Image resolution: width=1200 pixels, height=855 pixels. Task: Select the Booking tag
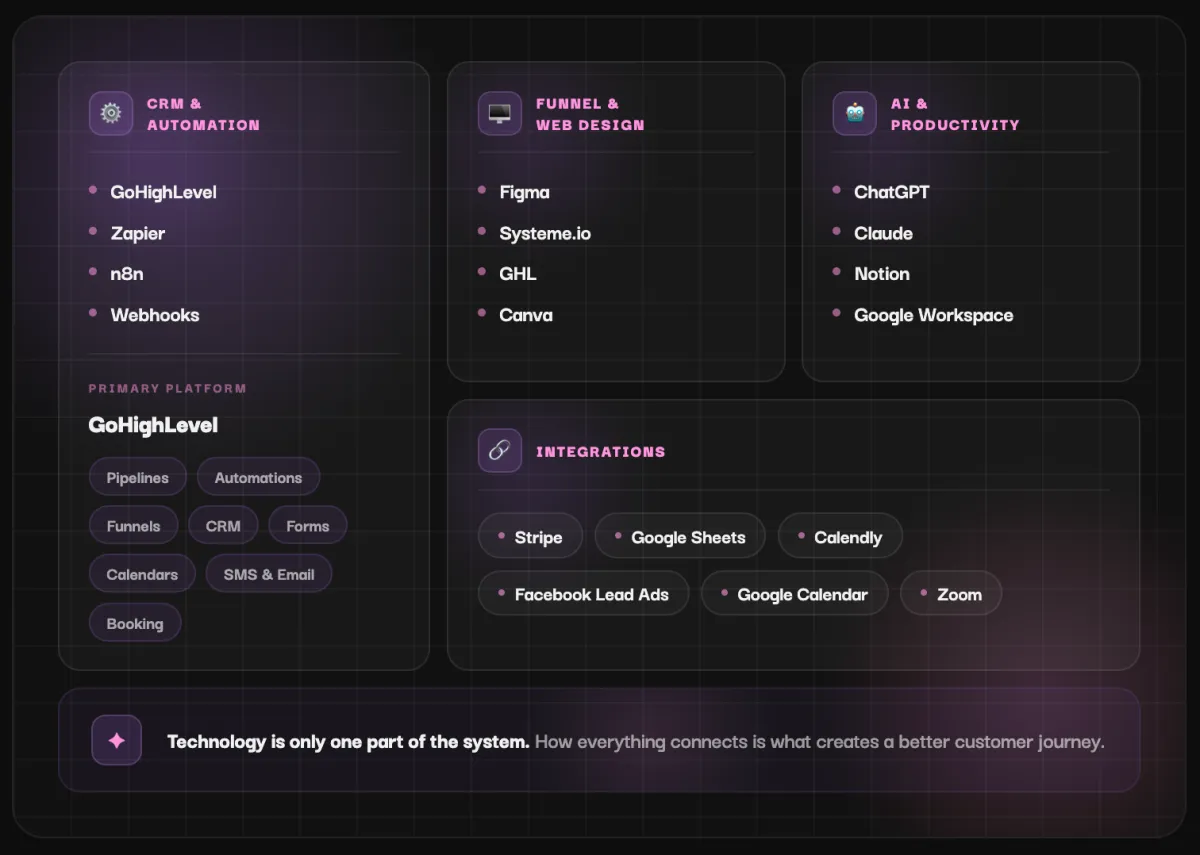click(x=135, y=623)
